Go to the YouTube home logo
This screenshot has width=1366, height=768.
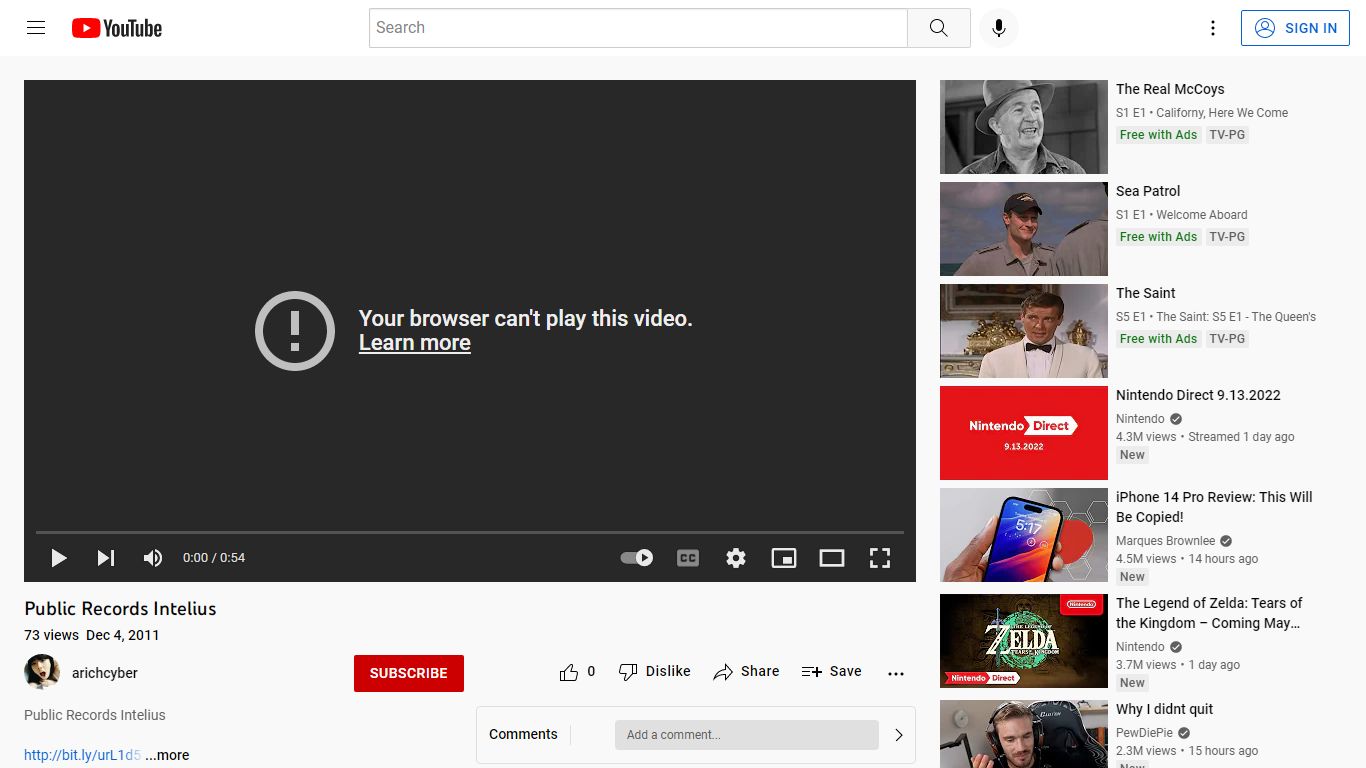click(x=117, y=28)
